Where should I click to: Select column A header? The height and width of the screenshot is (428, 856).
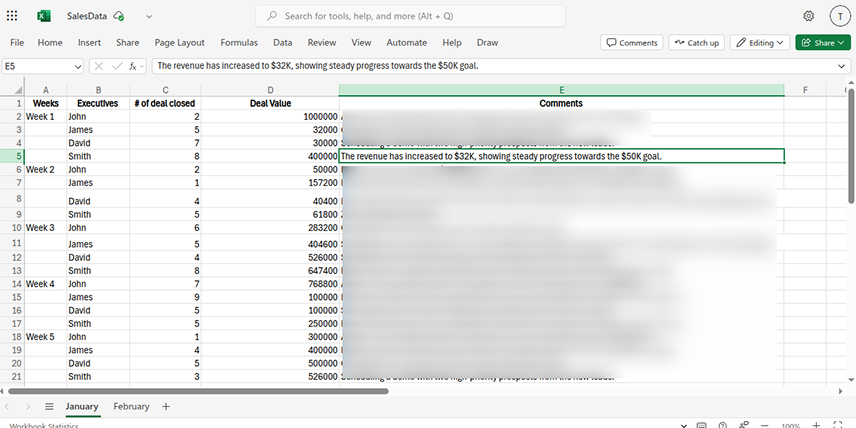(46, 90)
